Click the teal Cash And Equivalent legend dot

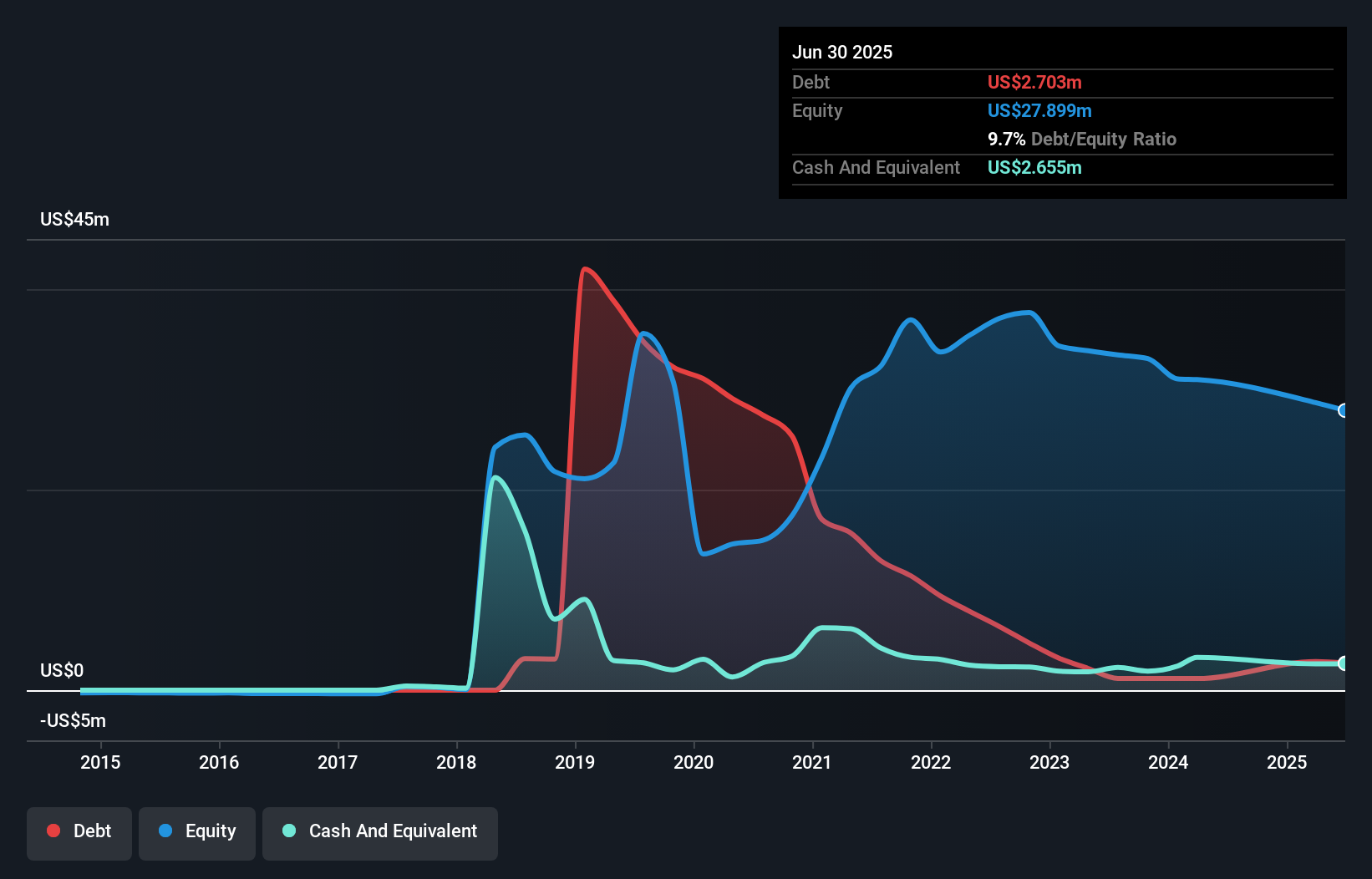click(x=289, y=831)
